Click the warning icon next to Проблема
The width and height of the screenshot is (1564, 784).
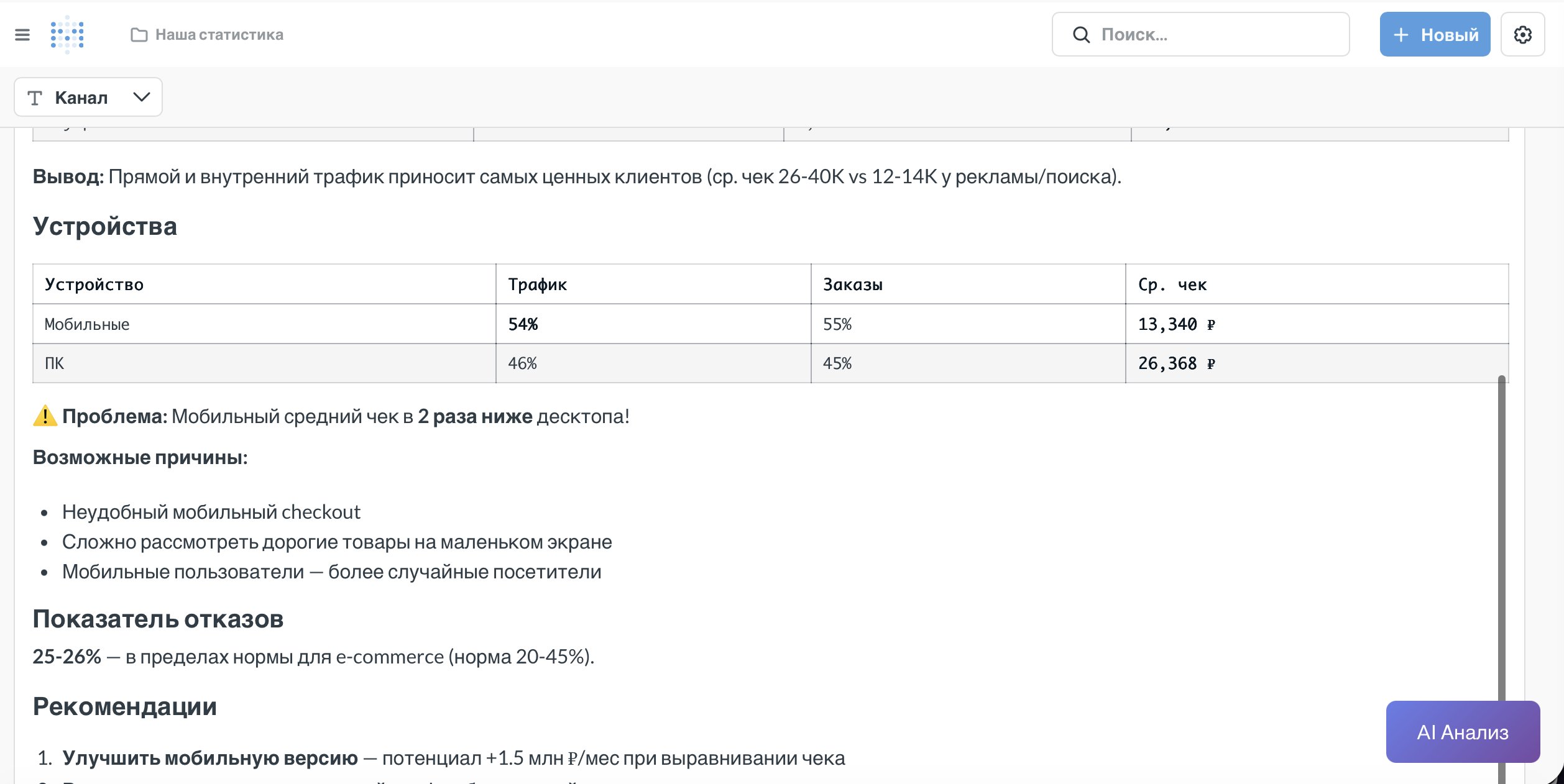pos(44,416)
